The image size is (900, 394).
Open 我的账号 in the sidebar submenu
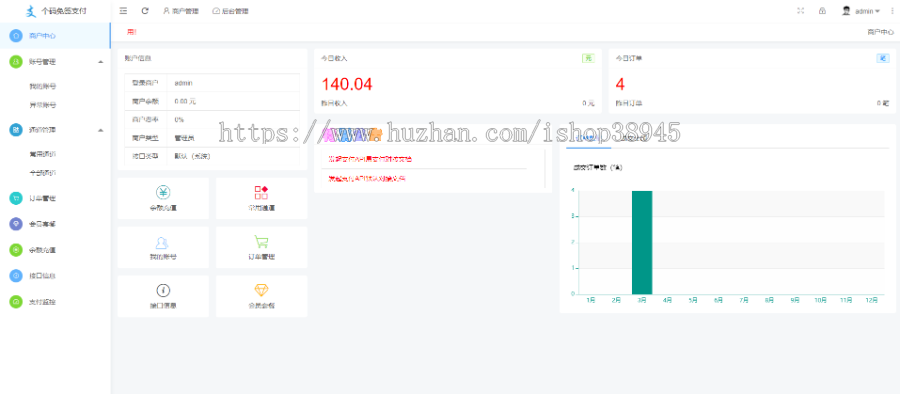43,86
